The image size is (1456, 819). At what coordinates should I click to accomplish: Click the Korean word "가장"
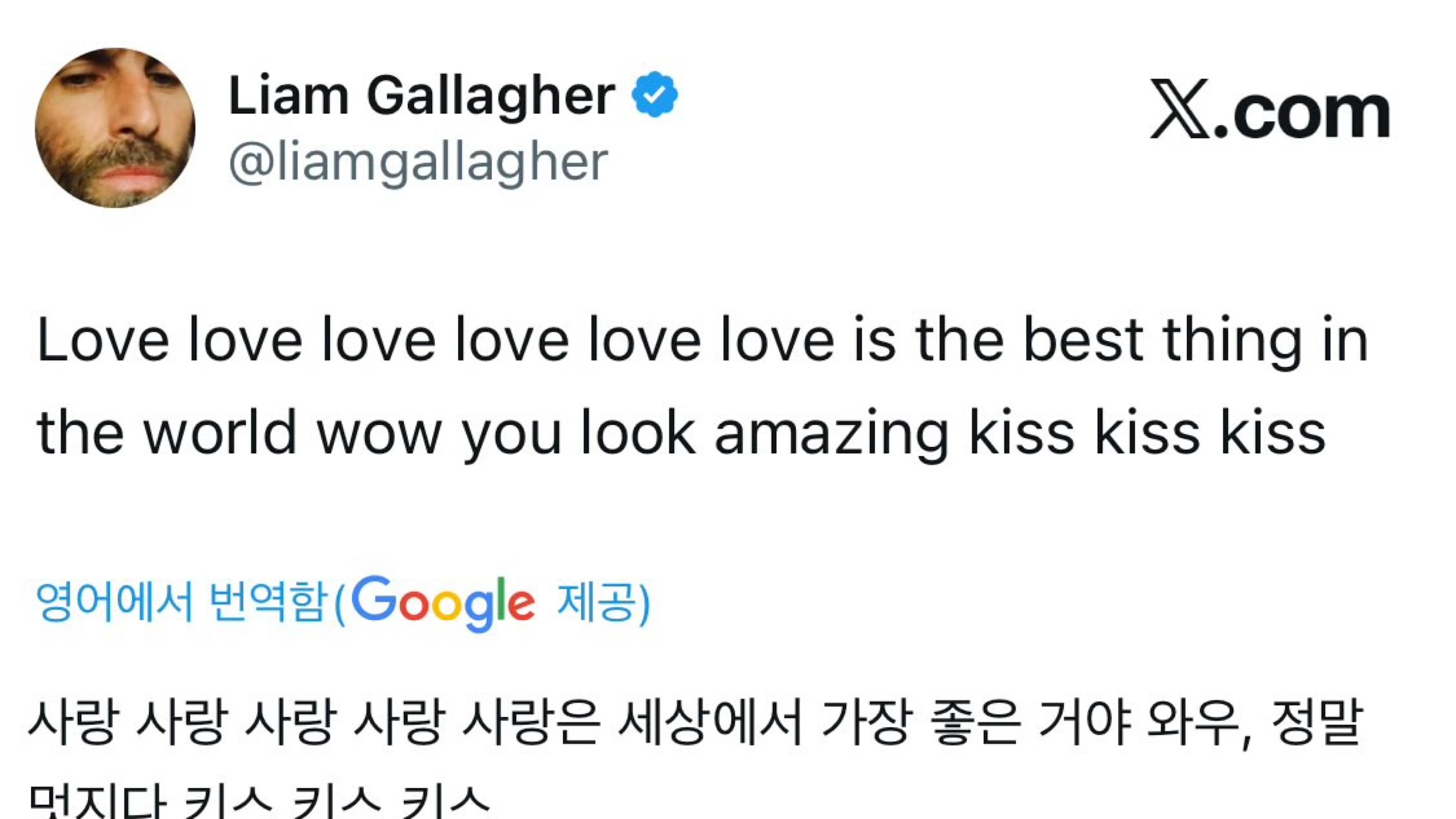point(863,722)
